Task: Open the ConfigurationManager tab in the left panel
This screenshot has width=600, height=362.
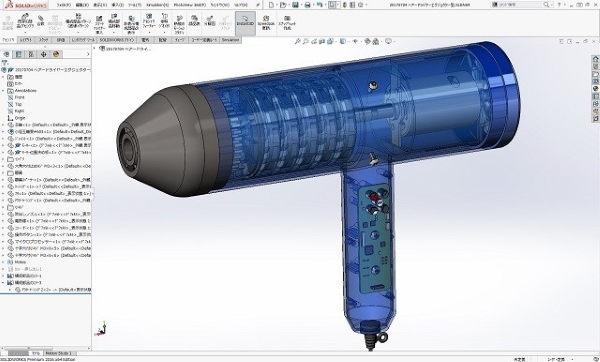Action: click(x=31, y=54)
